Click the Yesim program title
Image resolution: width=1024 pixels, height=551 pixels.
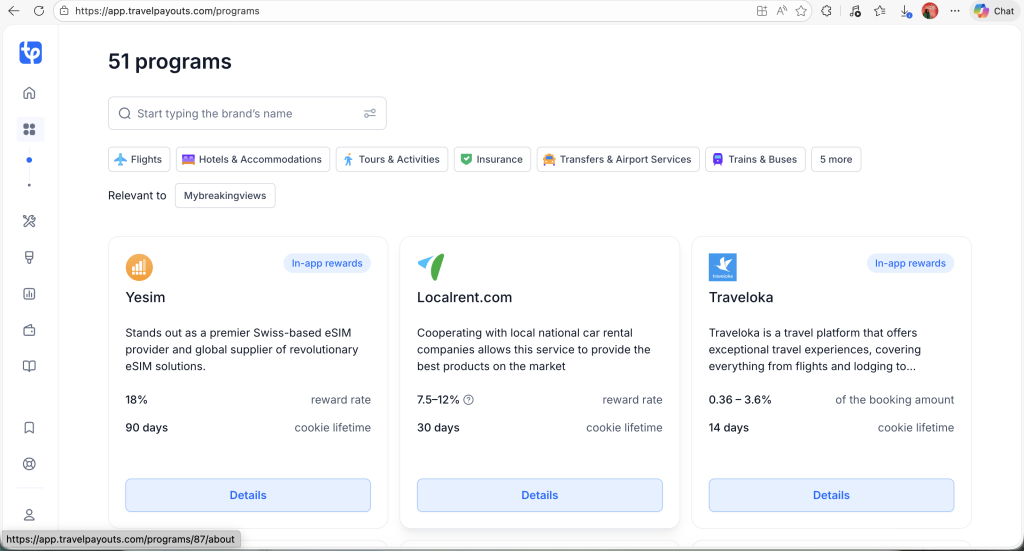pos(145,297)
